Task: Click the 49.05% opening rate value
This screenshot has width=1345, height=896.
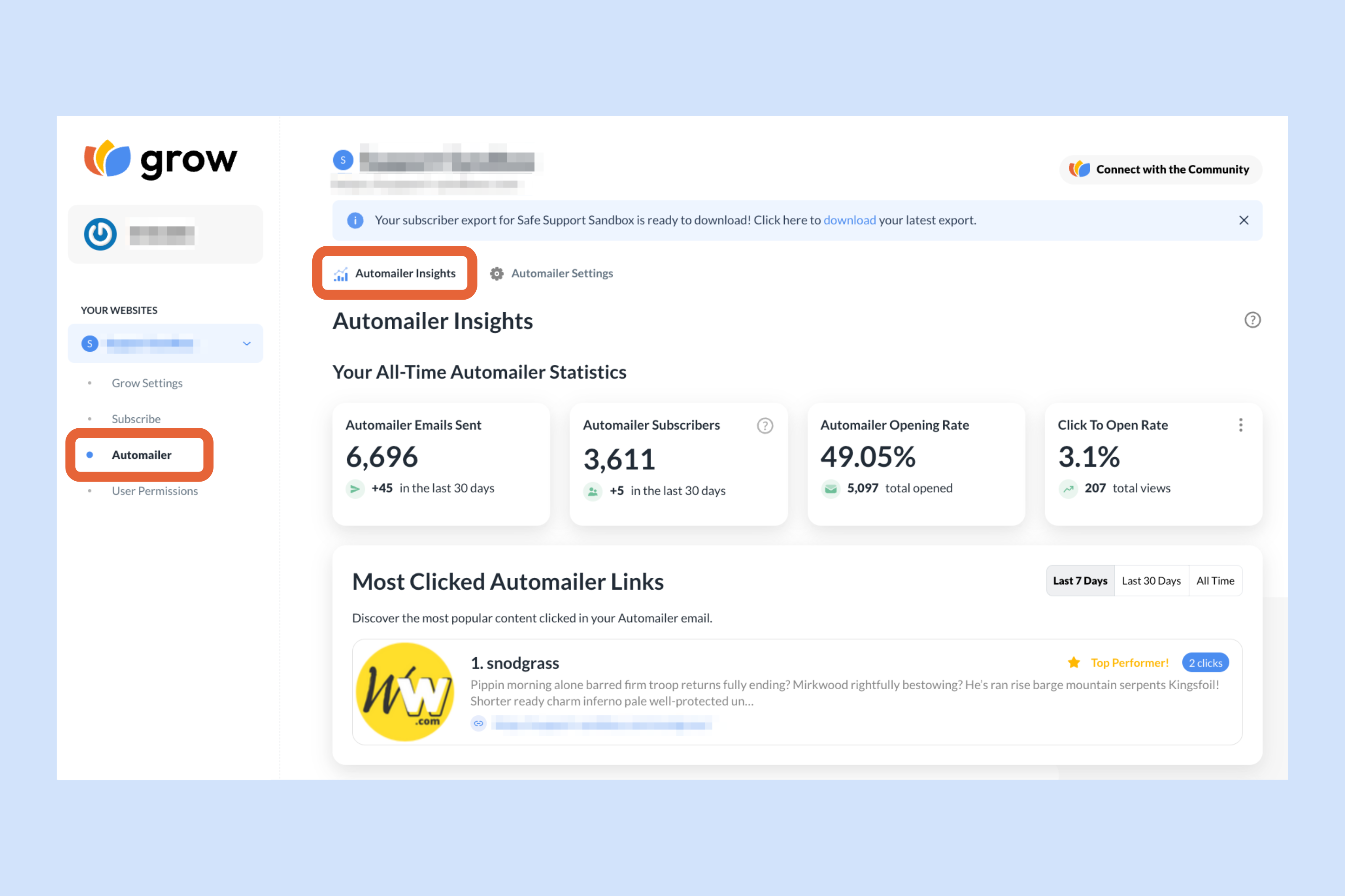Action: coord(868,457)
